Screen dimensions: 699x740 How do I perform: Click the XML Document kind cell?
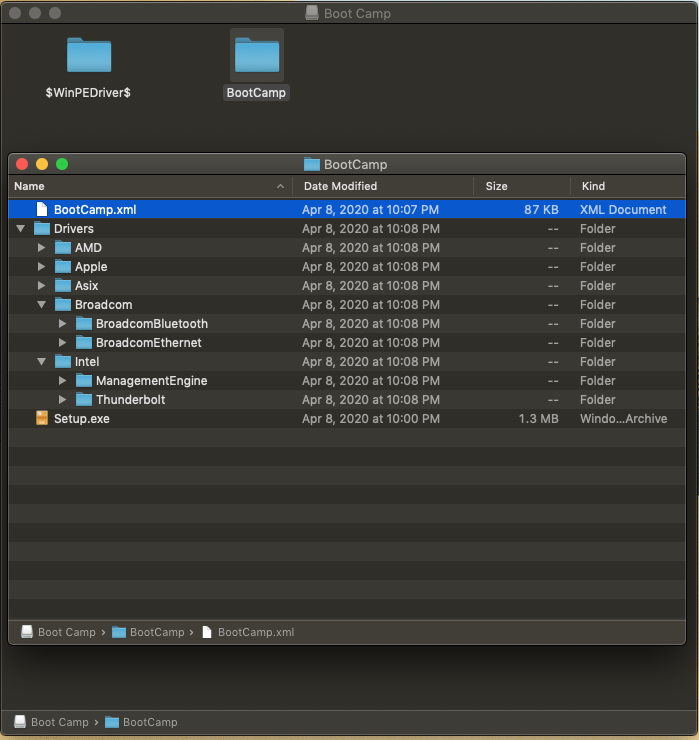(623, 210)
